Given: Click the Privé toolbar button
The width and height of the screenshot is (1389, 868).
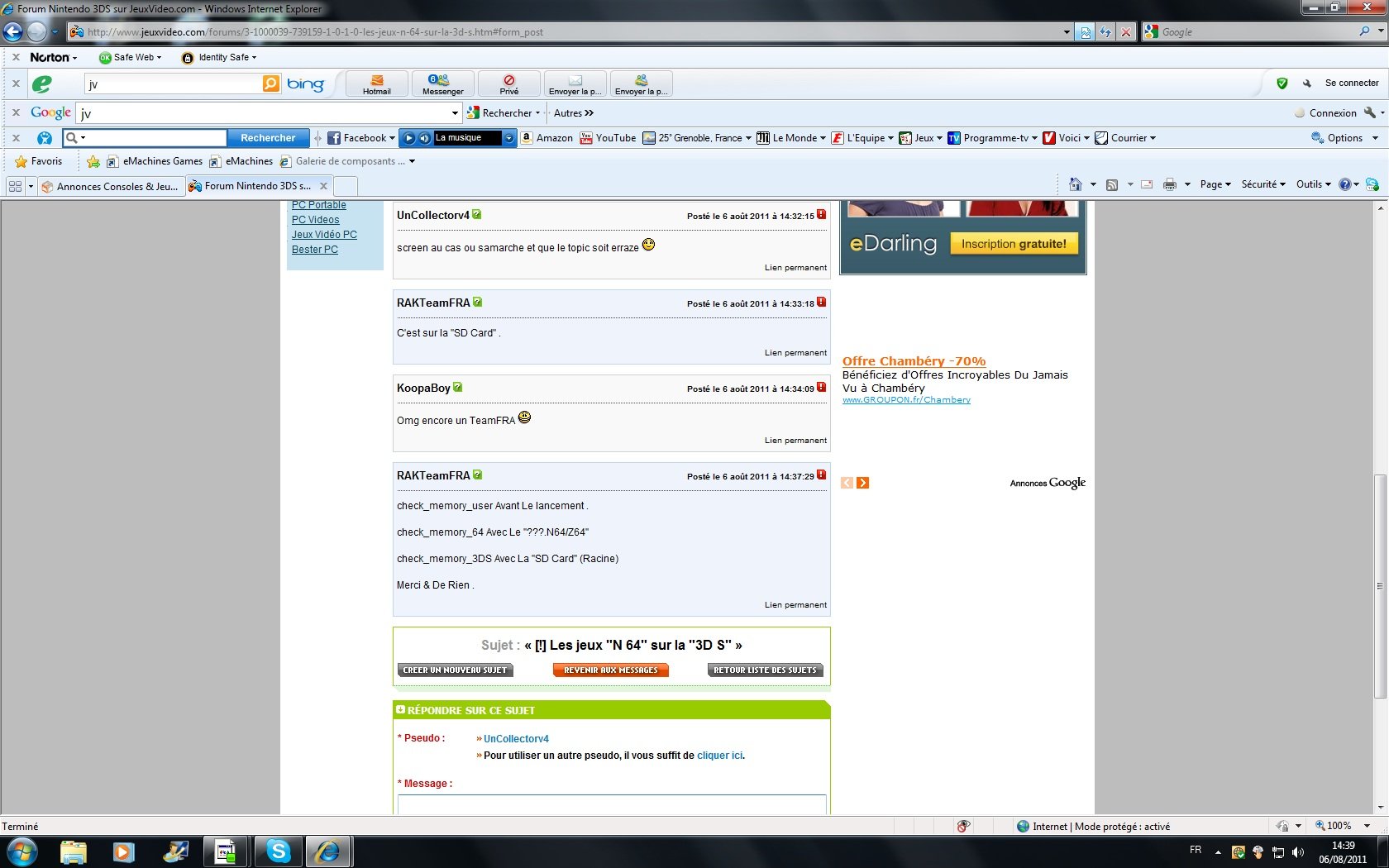Looking at the screenshot, I should point(509,84).
